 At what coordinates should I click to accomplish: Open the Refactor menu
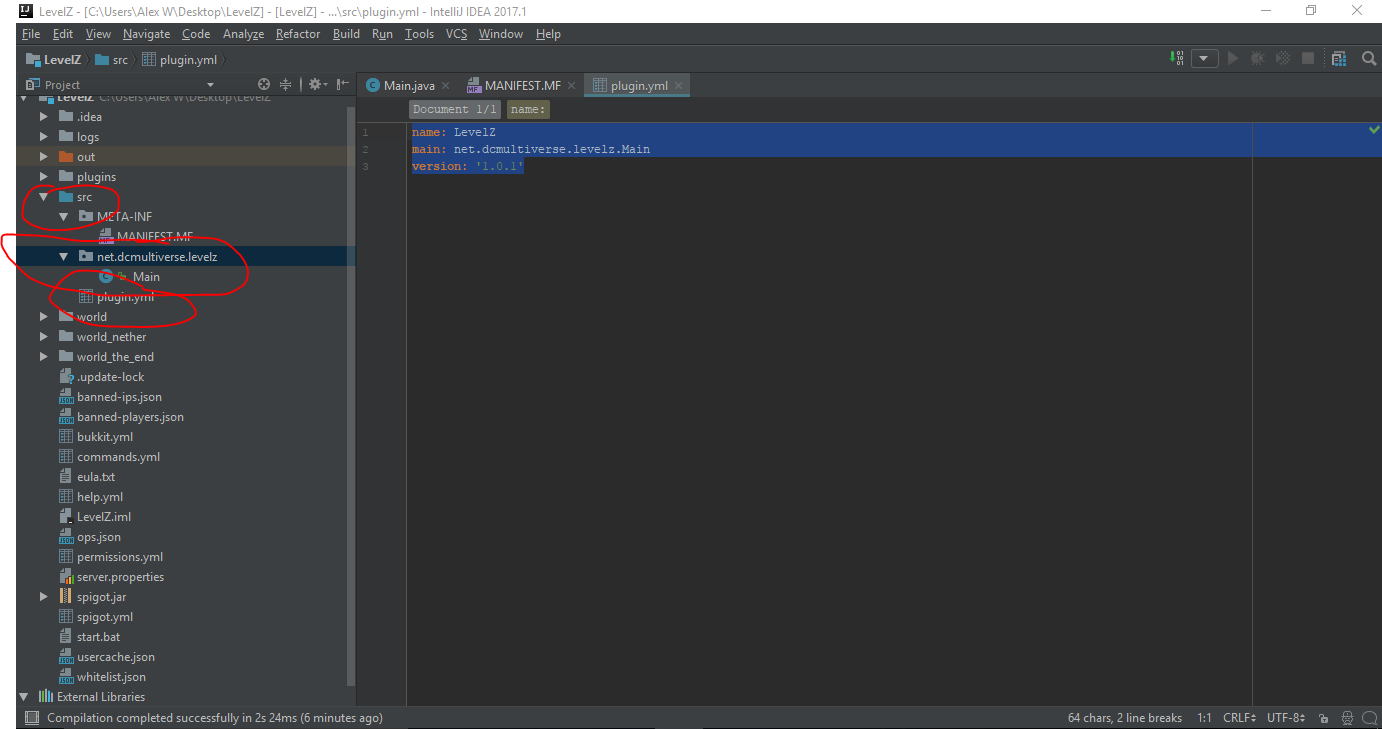tap(297, 33)
